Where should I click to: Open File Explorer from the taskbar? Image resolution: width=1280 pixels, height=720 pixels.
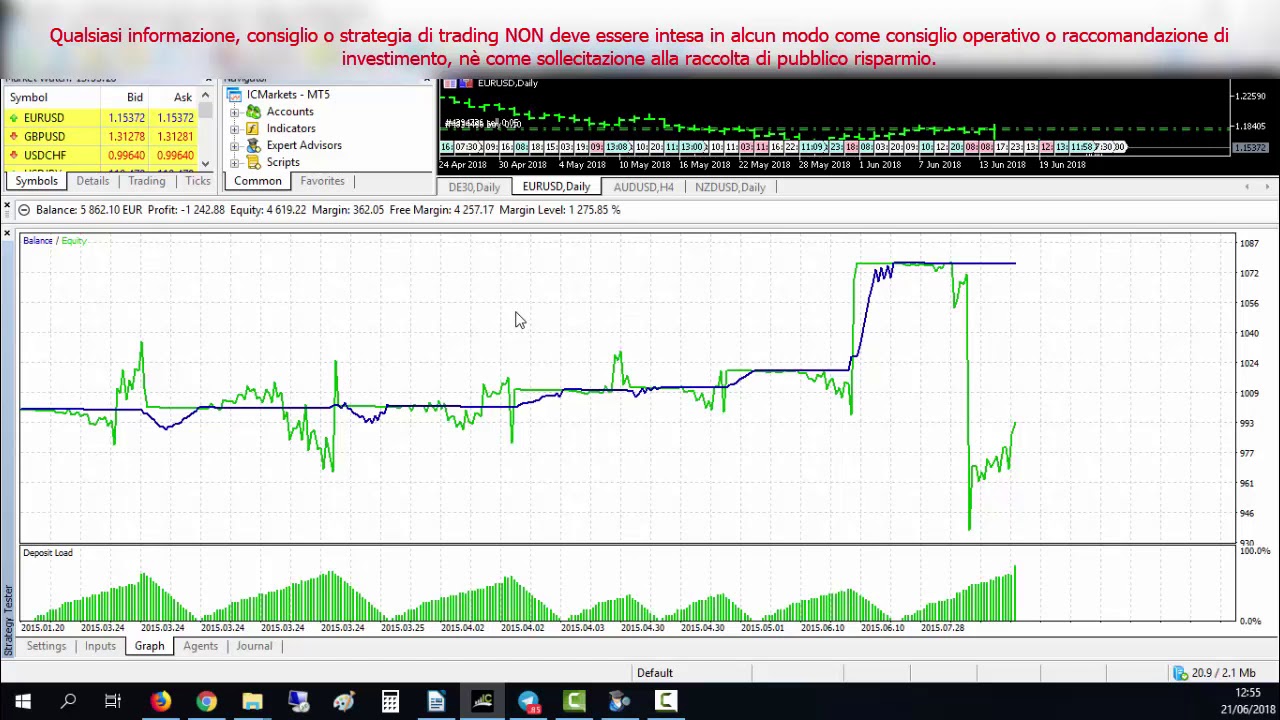pos(252,702)
